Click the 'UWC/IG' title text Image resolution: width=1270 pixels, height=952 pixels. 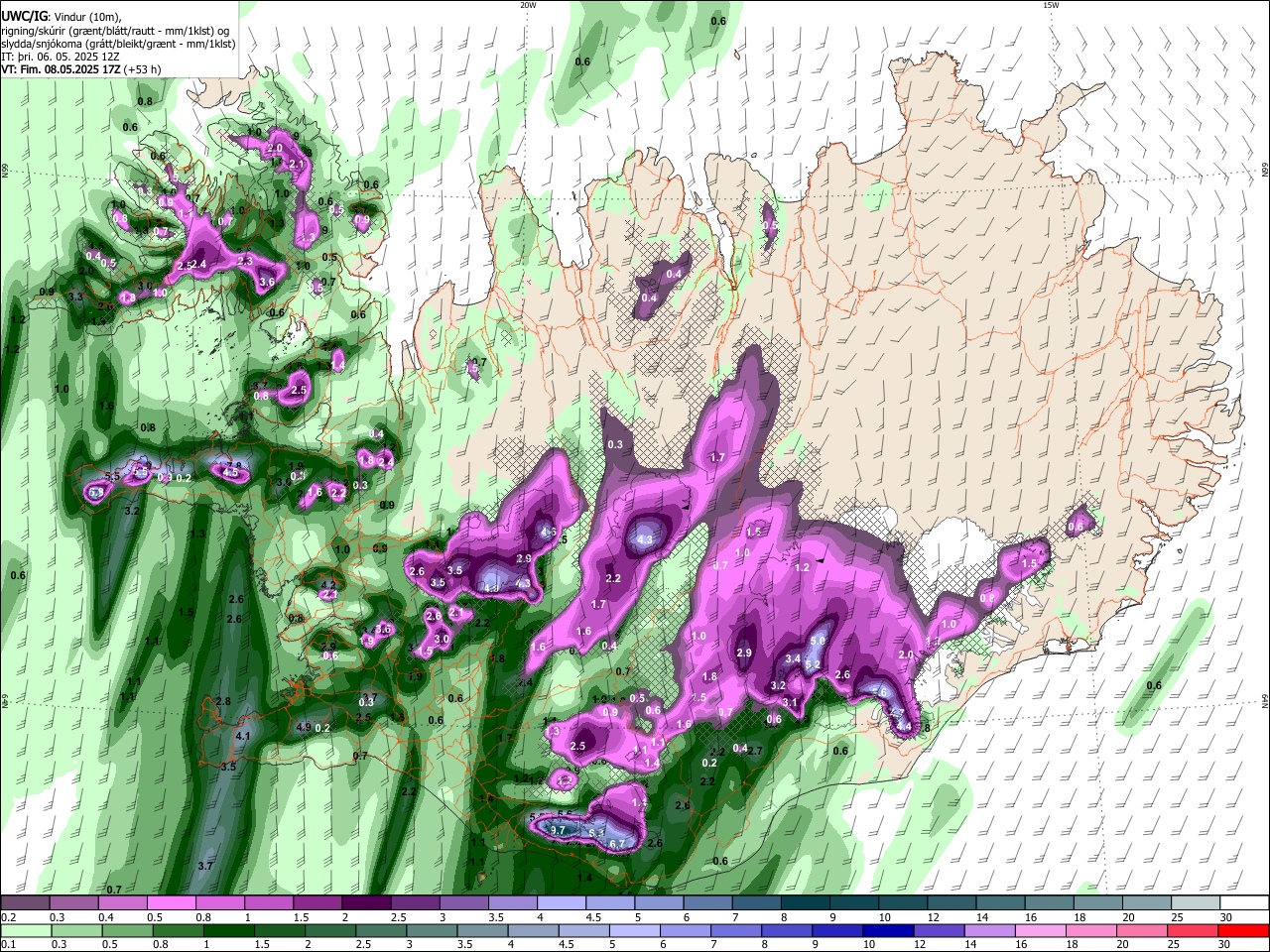pos(24,17)
